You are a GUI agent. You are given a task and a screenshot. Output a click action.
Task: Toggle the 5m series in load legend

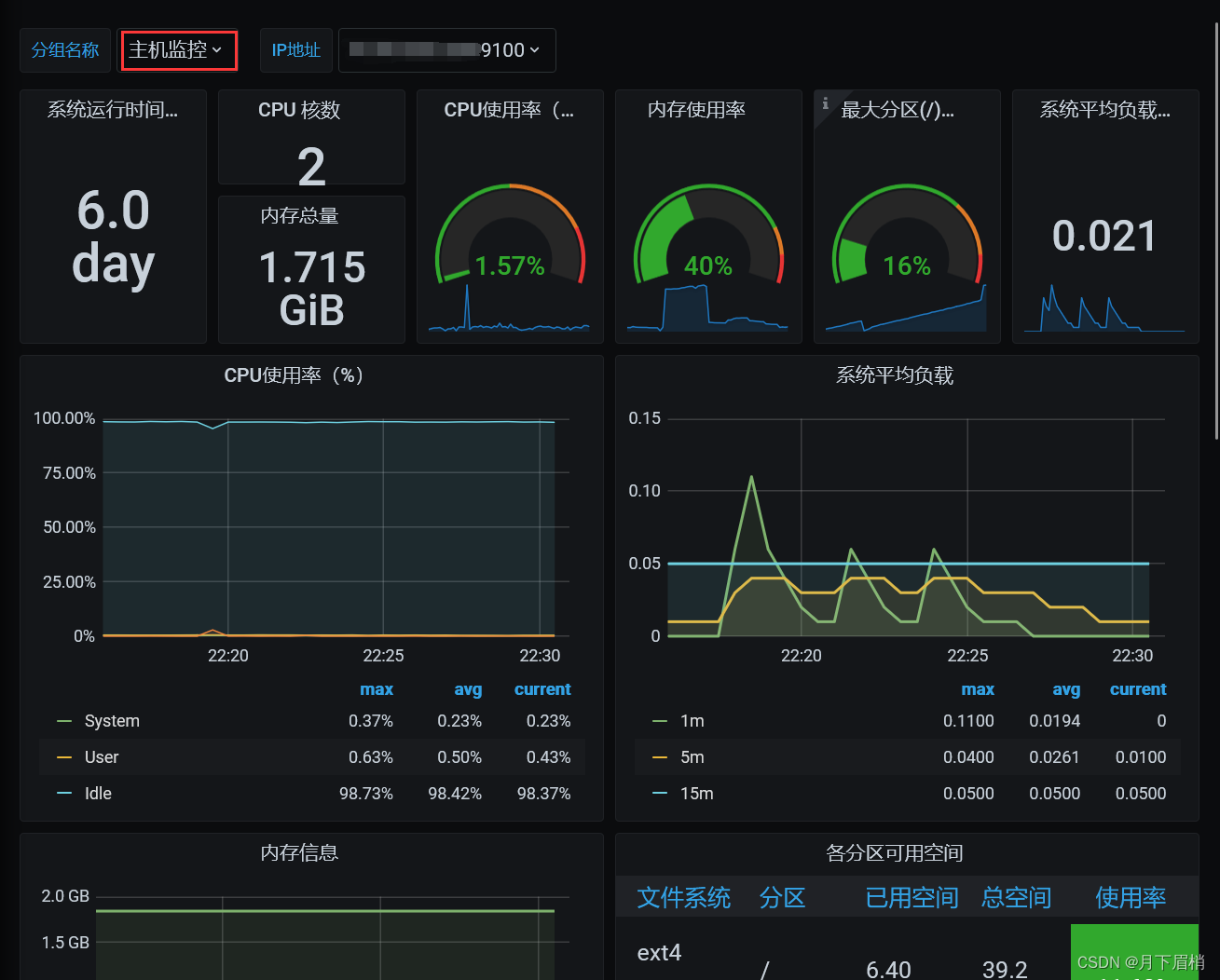(x=692, y=757)
